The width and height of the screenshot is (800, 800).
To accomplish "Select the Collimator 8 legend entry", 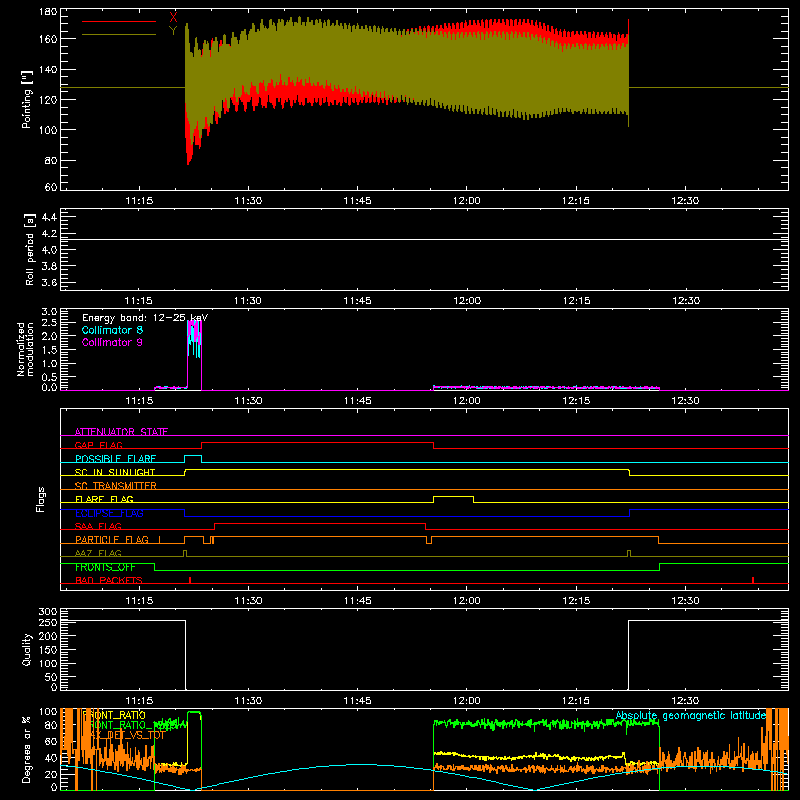I will (x=112, y=330).
